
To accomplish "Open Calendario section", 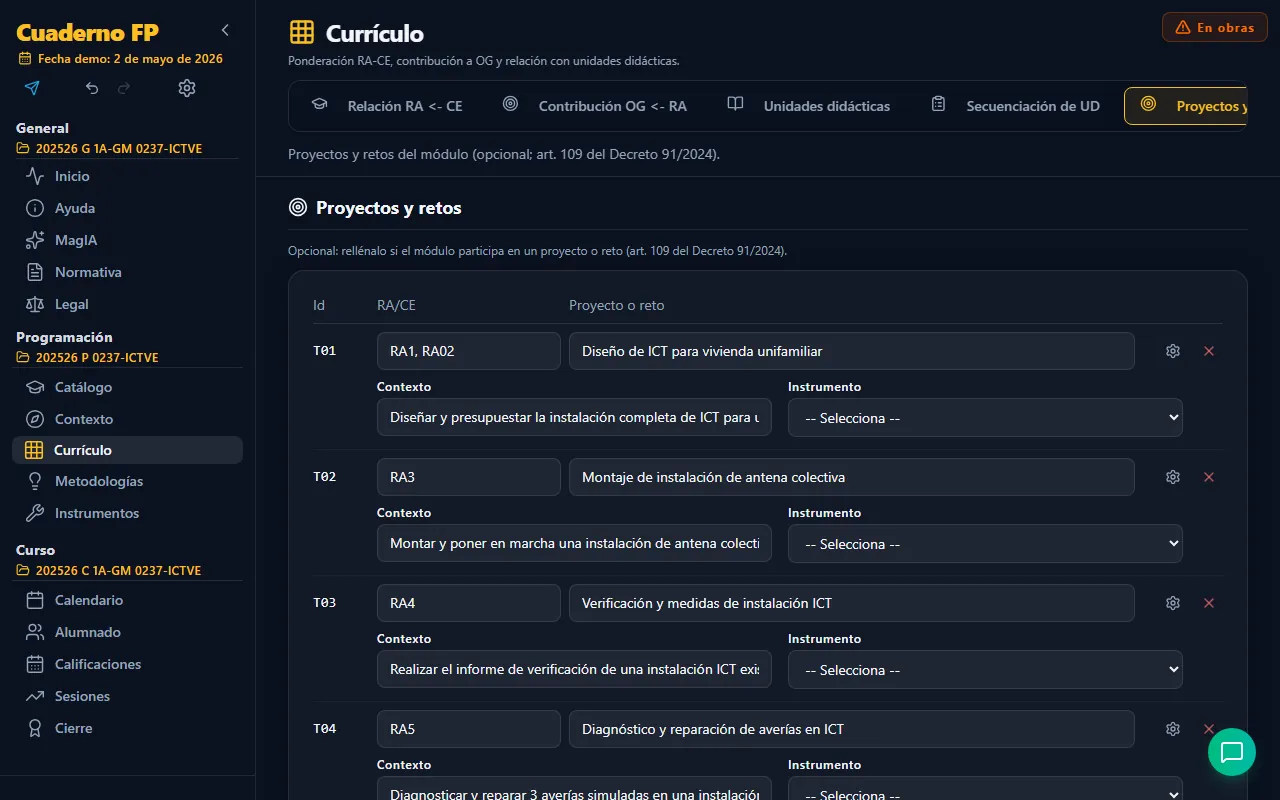I will click(x=127, y=600).
